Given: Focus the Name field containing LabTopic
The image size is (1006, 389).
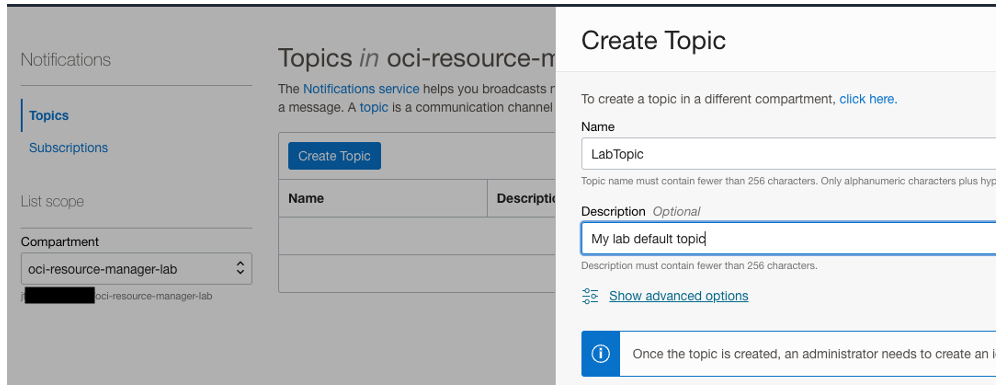Looking at the screenshot, I should click(x=789, y=154).
